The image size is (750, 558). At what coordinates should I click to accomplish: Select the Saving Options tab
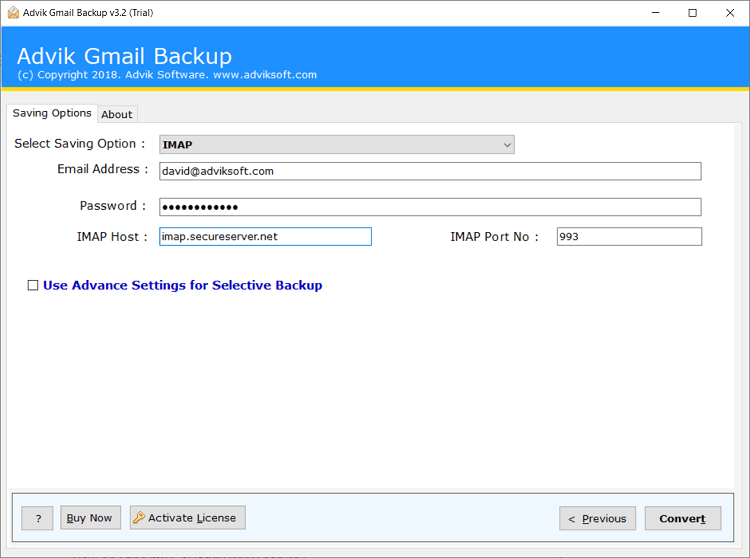click(52, 113)
